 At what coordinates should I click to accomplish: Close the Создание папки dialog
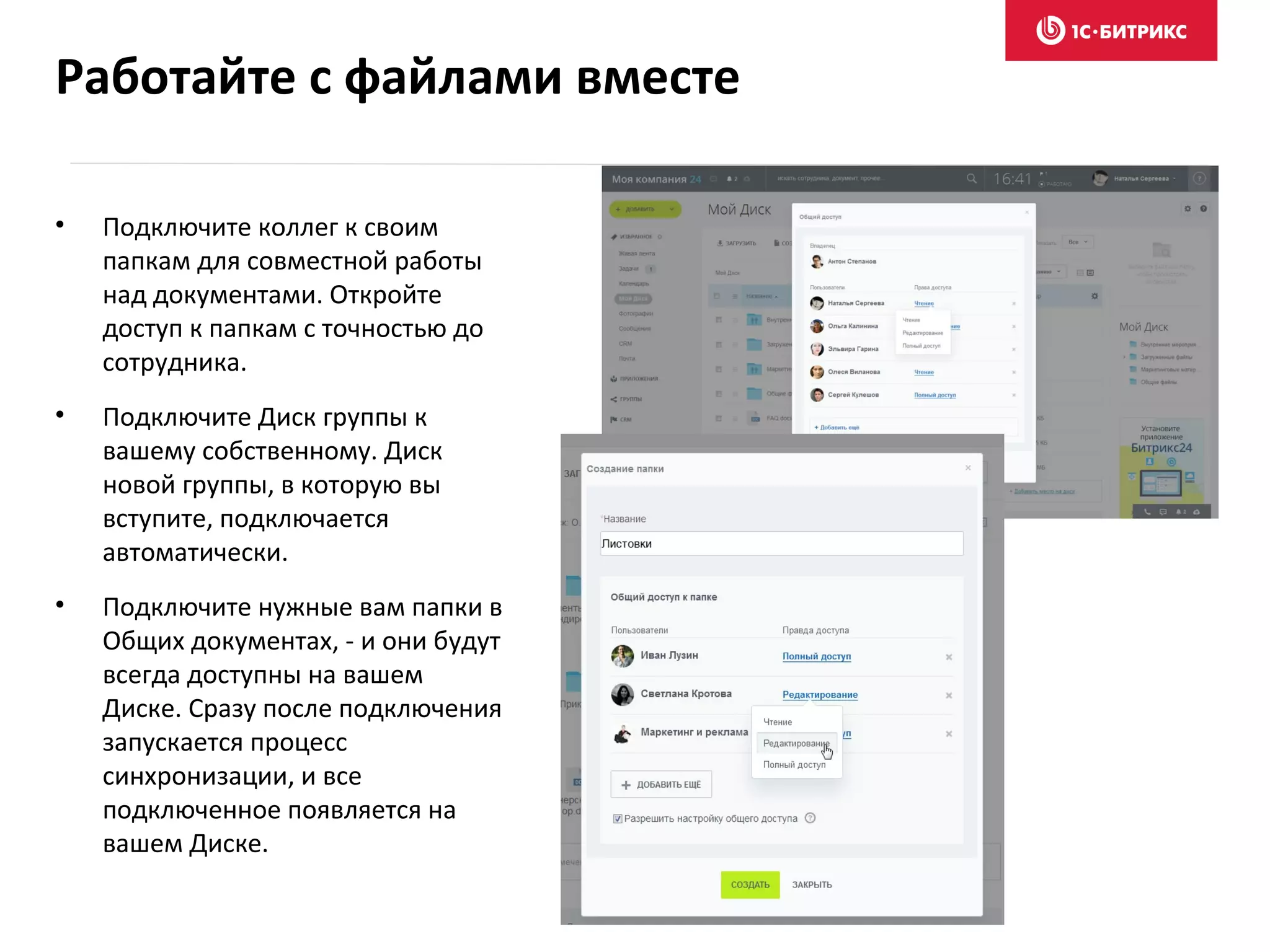pos(968,468)
